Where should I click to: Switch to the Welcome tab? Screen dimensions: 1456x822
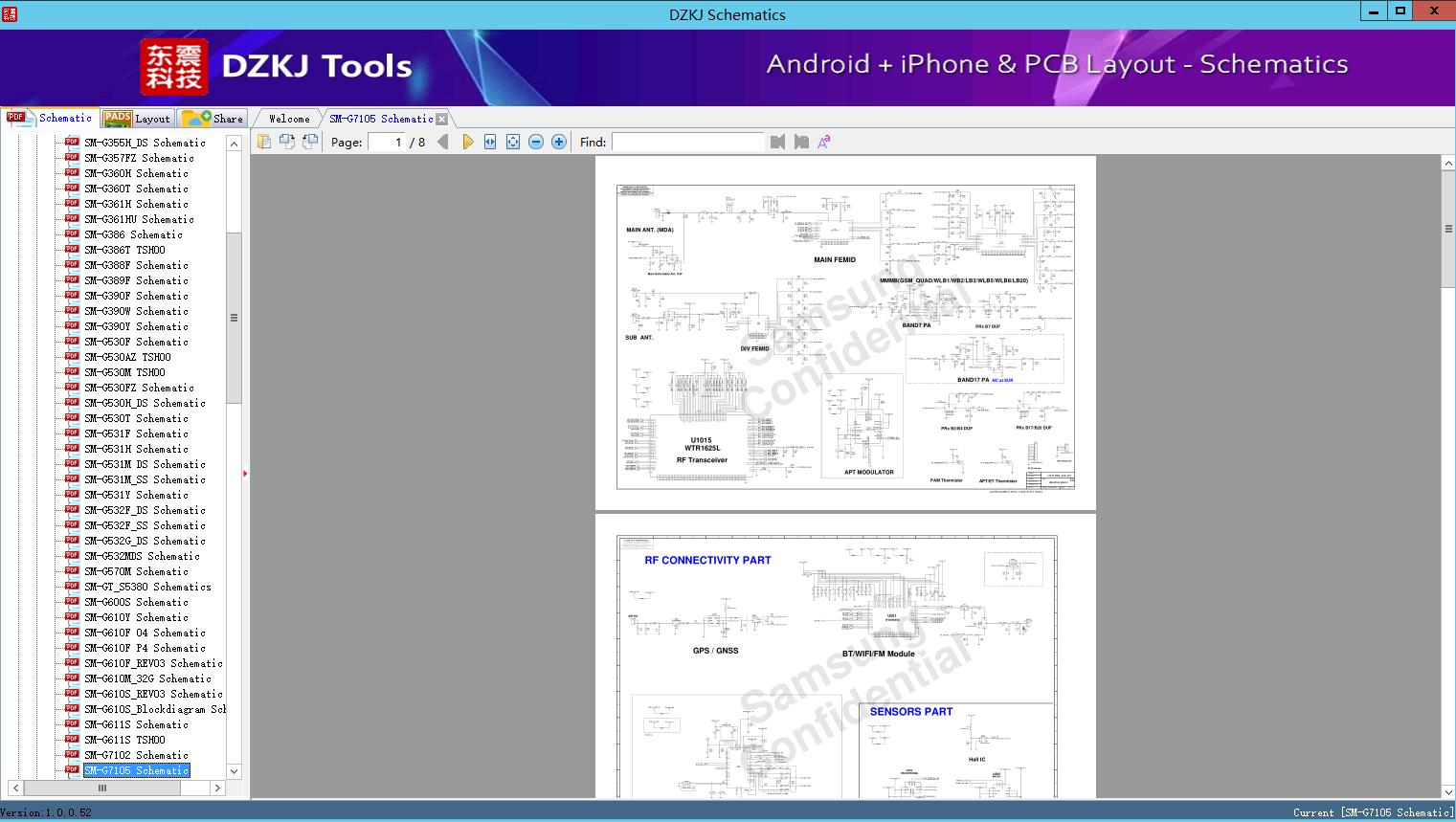pos(289,119)
